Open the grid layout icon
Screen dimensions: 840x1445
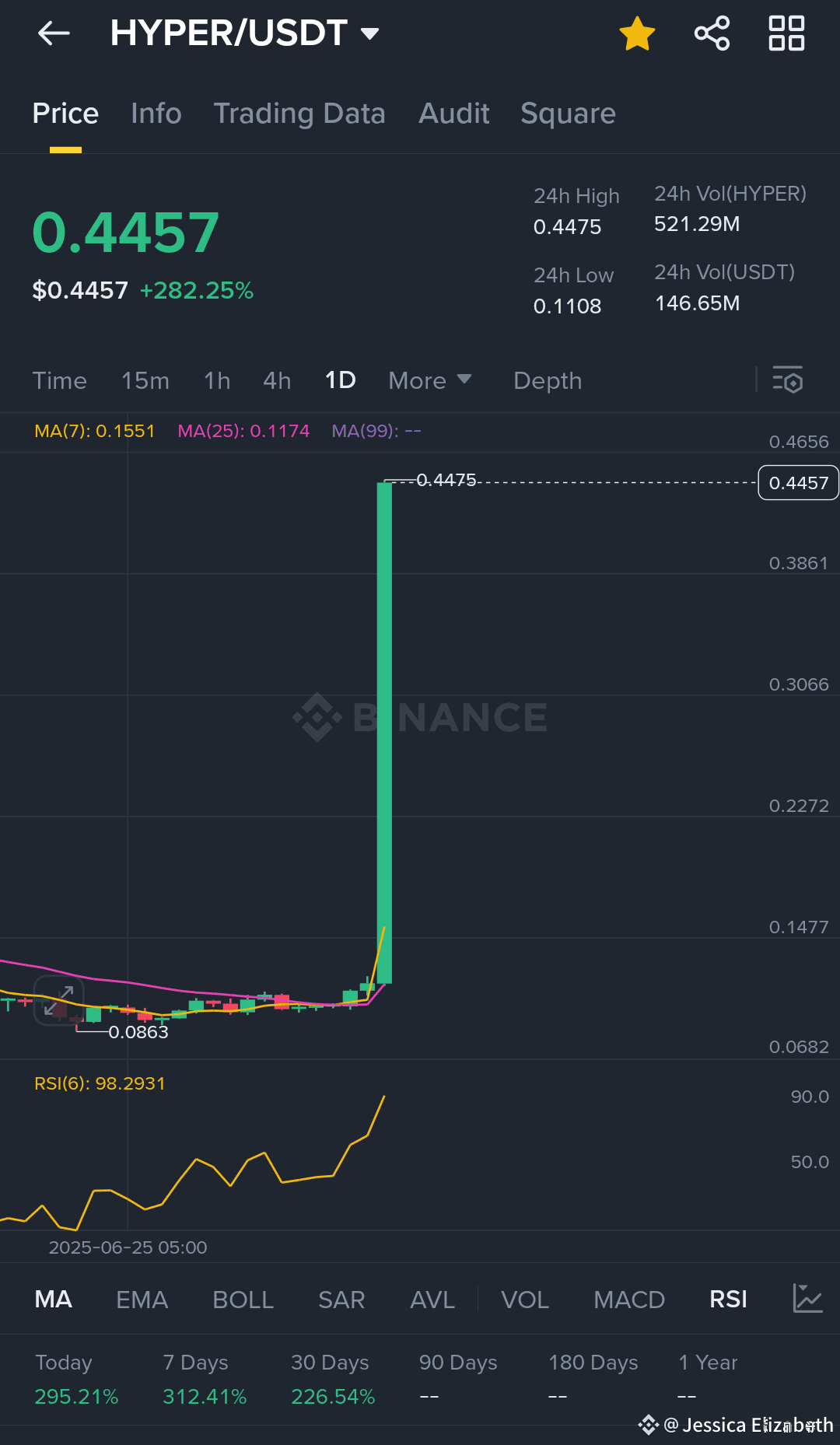[786, 33]
